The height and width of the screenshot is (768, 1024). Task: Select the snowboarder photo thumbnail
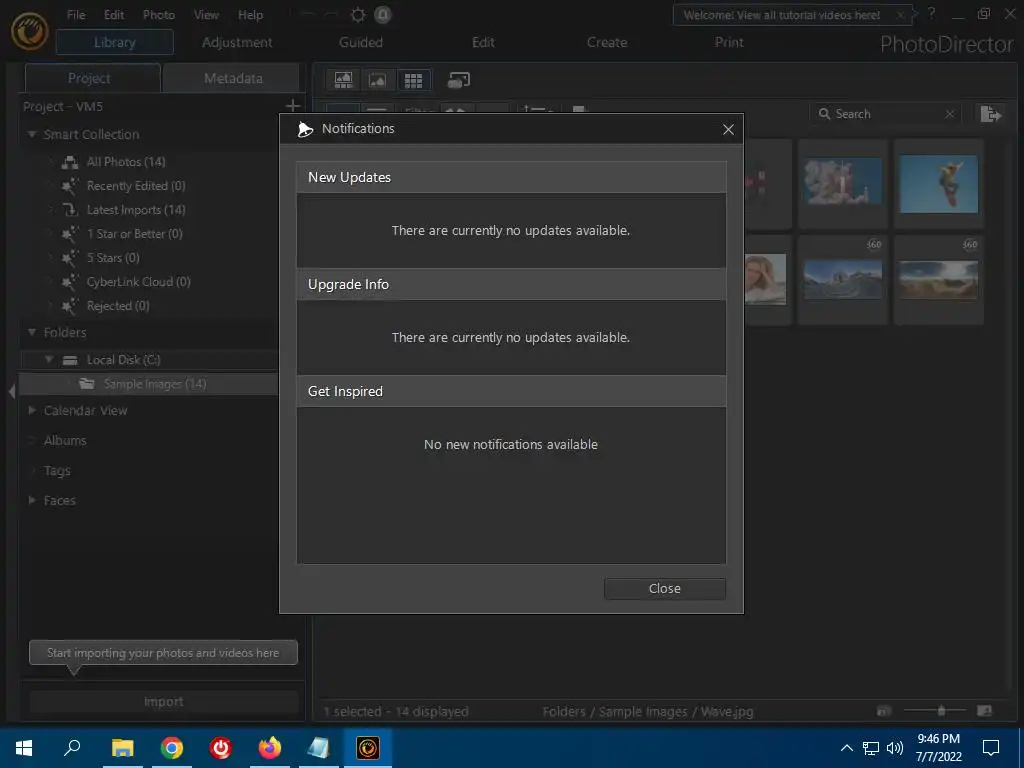coord(938,184)
